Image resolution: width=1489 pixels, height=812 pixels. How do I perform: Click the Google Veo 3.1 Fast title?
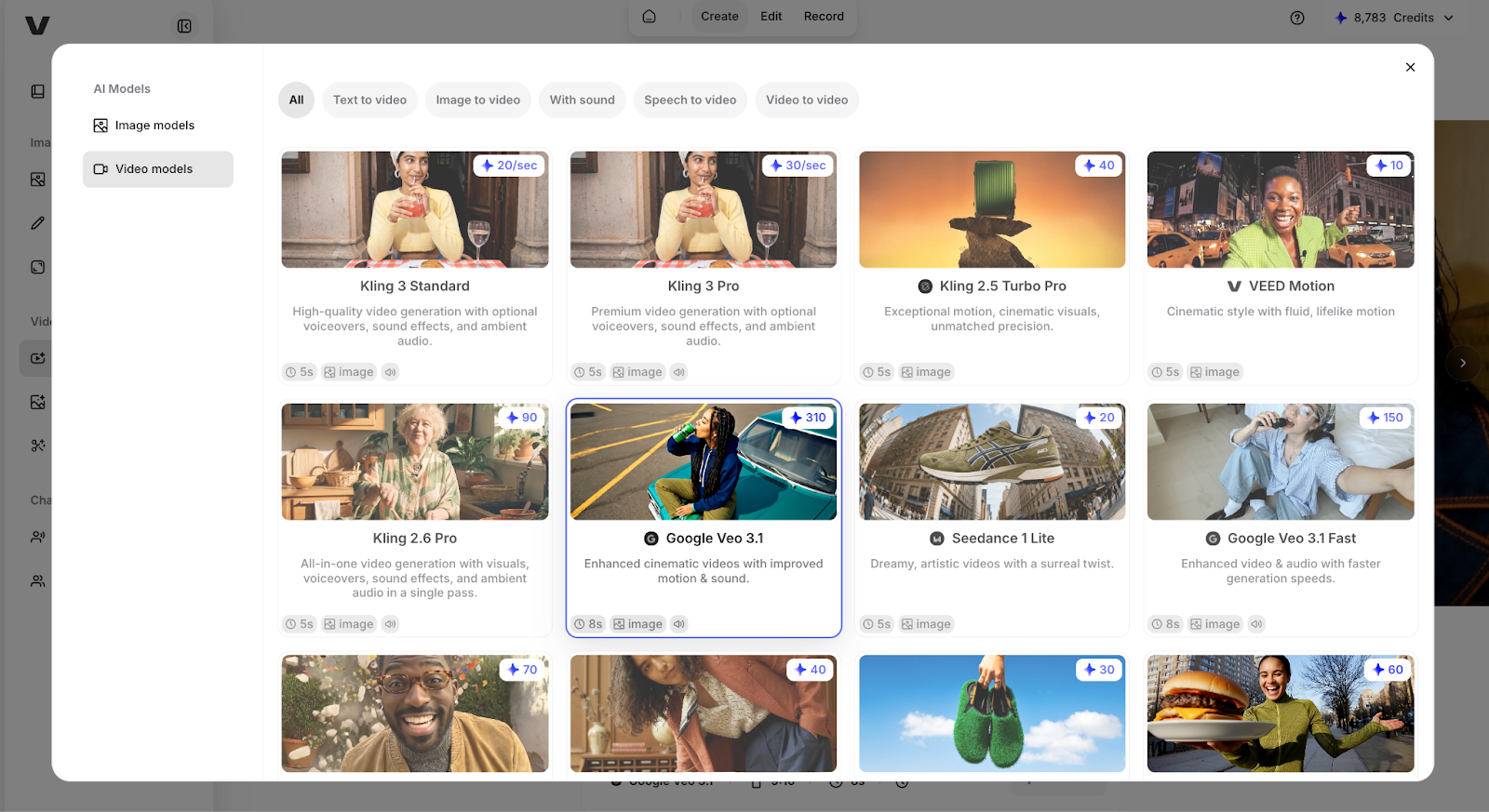click(1292, 539)
